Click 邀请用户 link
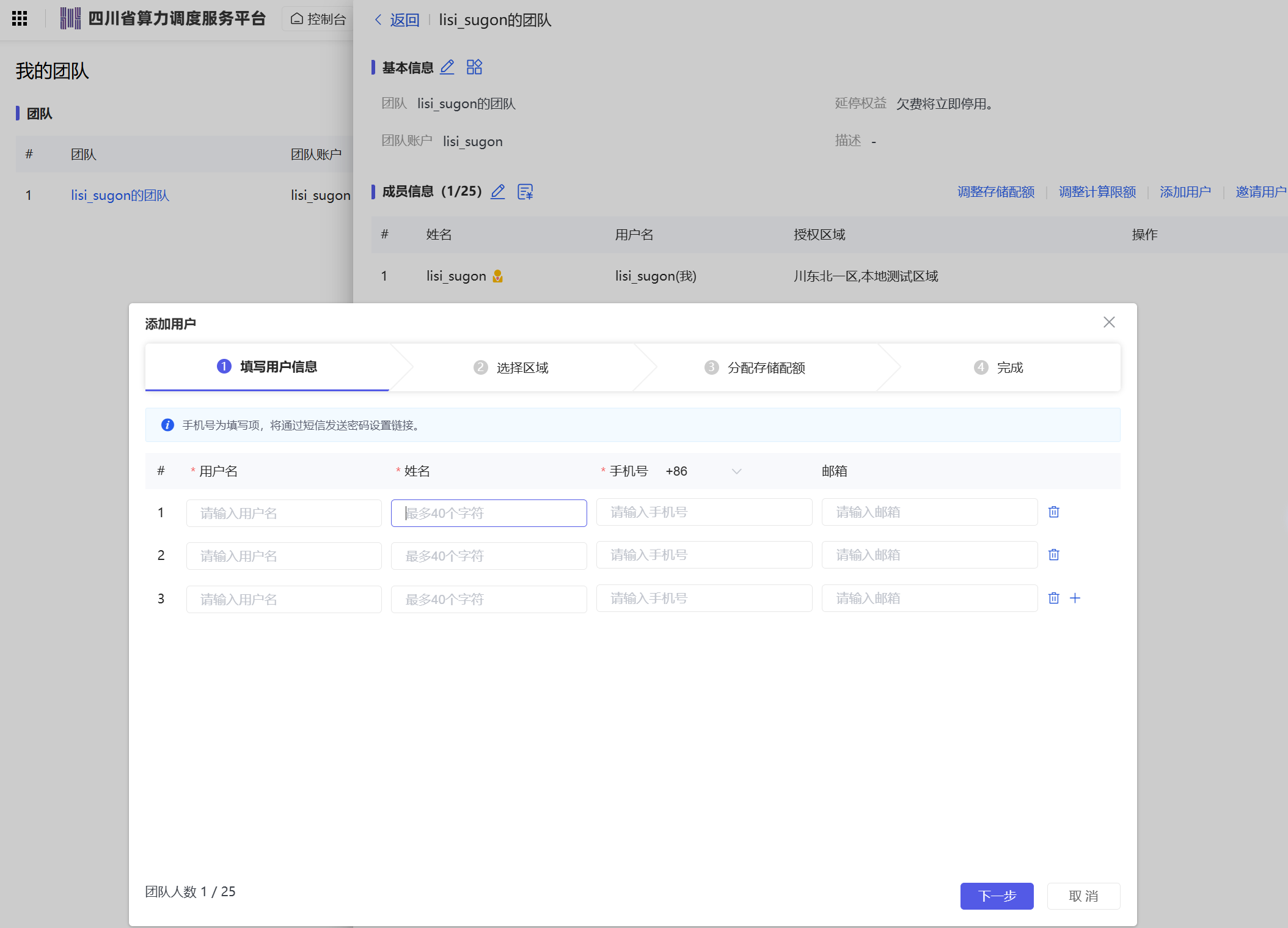Screen dimensions: 1288x928 pyautogui.click(x=1261, y=192)
